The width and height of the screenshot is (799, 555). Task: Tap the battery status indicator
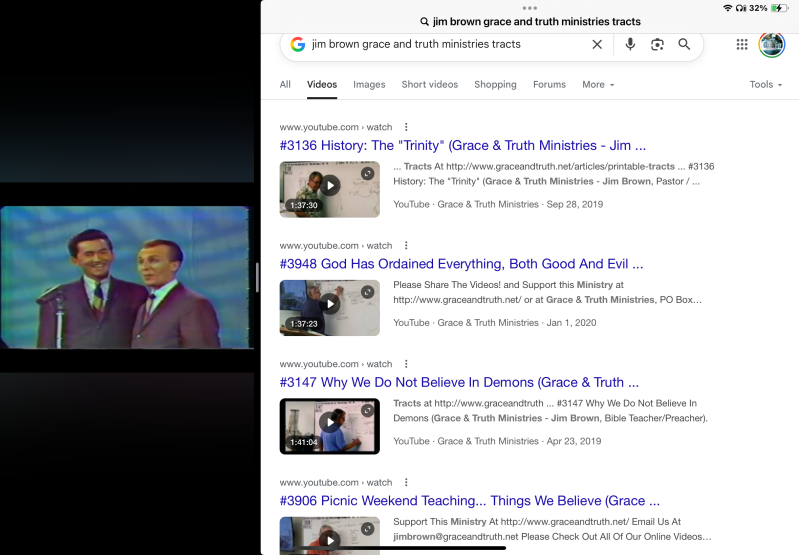(x=780, y=8)
